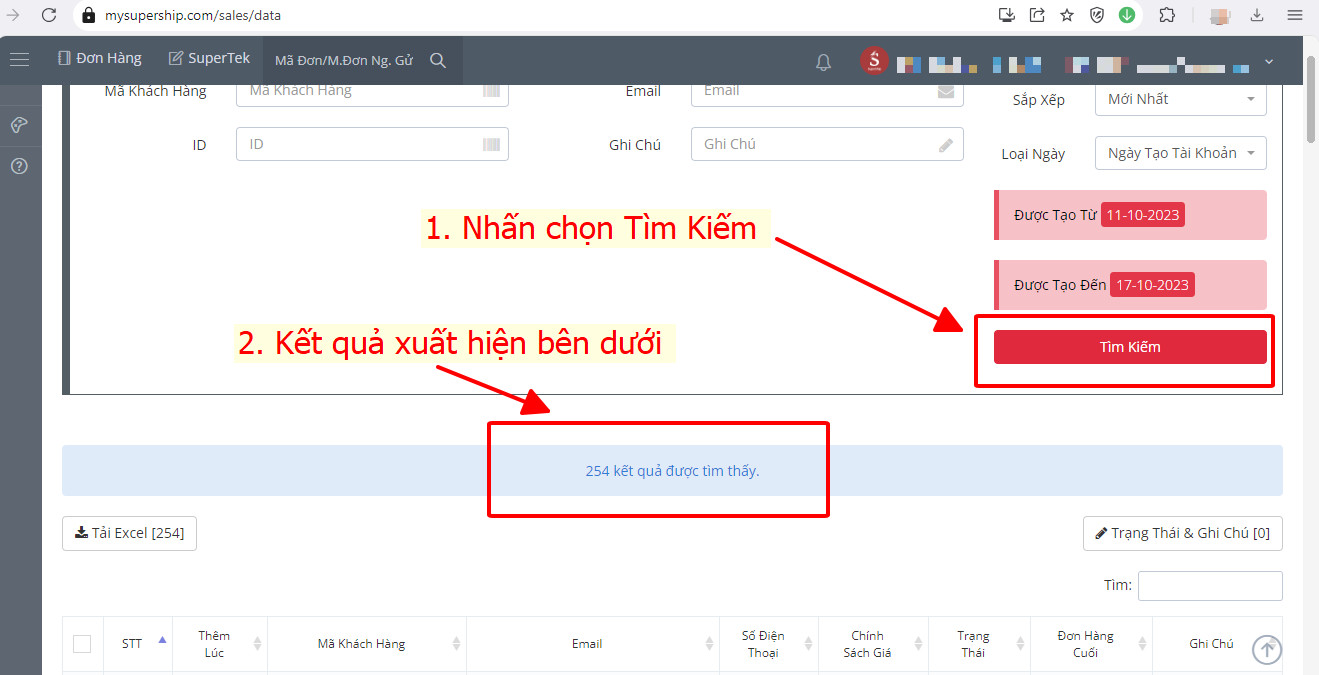Click the share page icon in address bar
This screenshot has width=1319, height=675.
pos(1037,15)
